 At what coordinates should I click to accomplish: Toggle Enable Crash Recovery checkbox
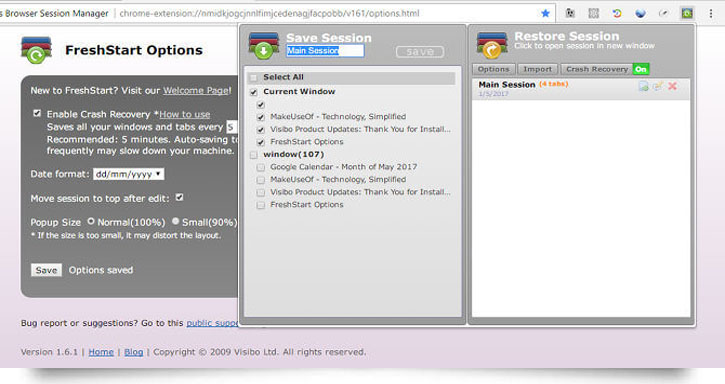coord(37,113)
